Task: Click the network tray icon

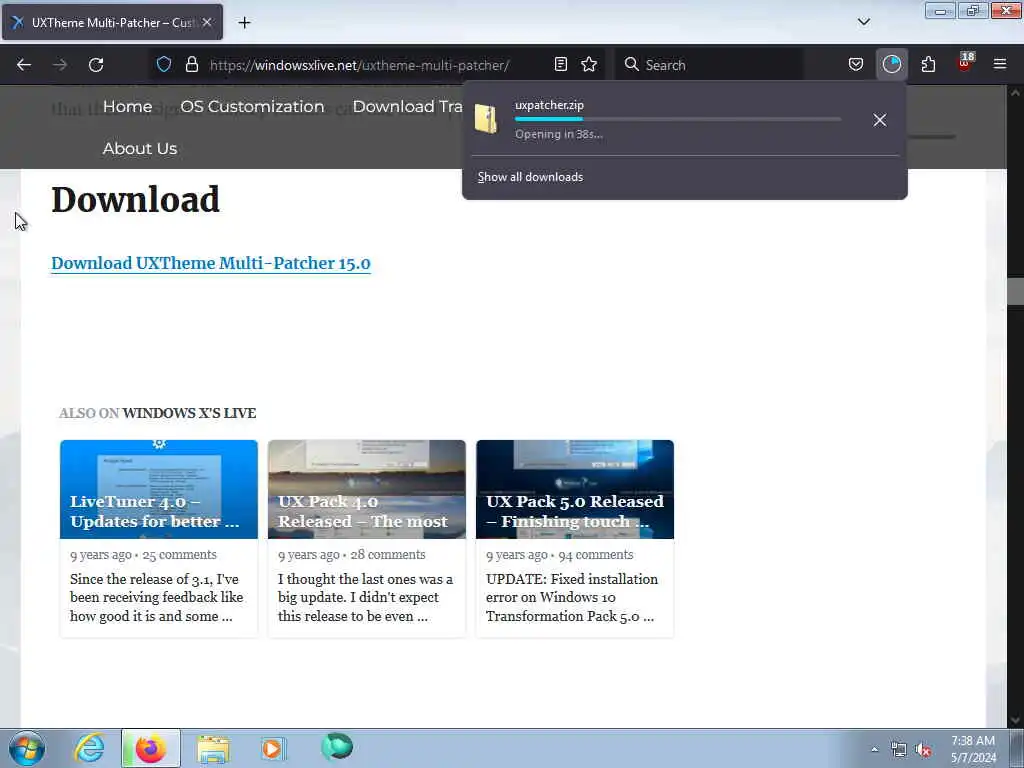Action: click(x=899, y=750)
